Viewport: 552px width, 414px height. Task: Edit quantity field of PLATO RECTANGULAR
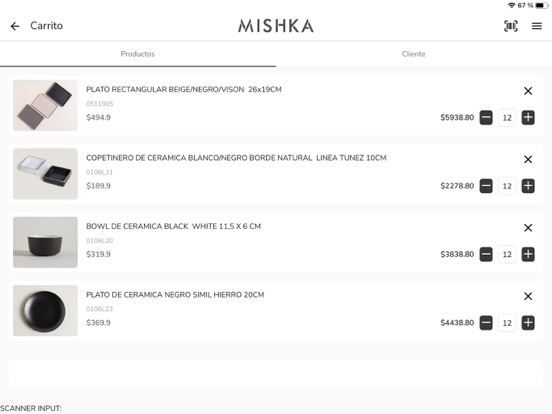click(x=507, y=118)
